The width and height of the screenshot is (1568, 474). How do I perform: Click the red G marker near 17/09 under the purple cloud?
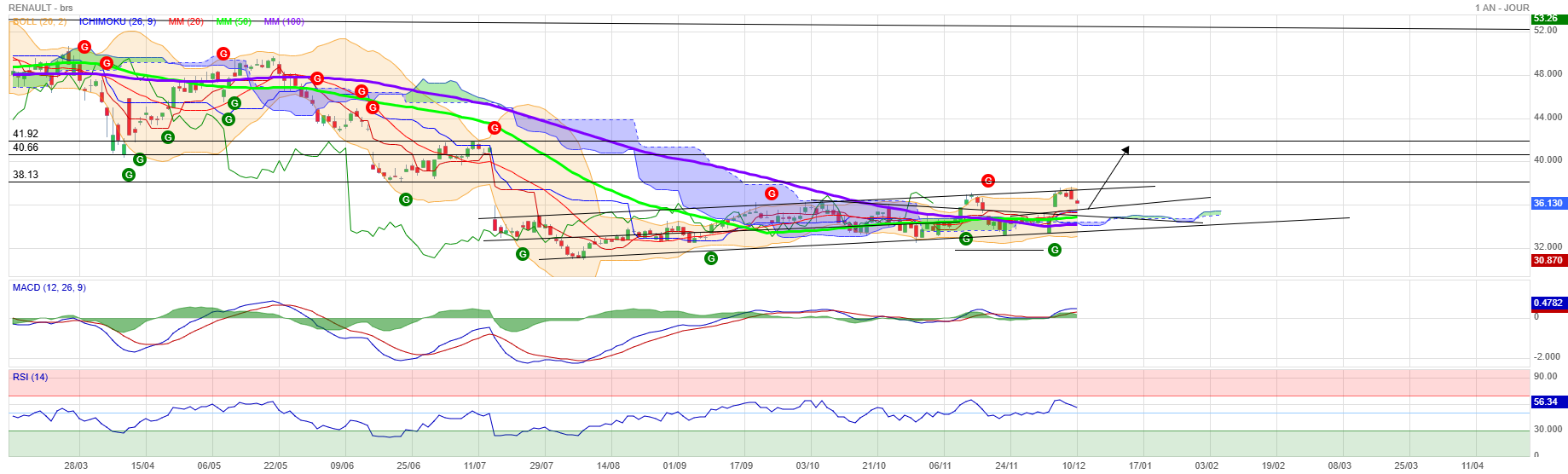(x=772, y=194)
